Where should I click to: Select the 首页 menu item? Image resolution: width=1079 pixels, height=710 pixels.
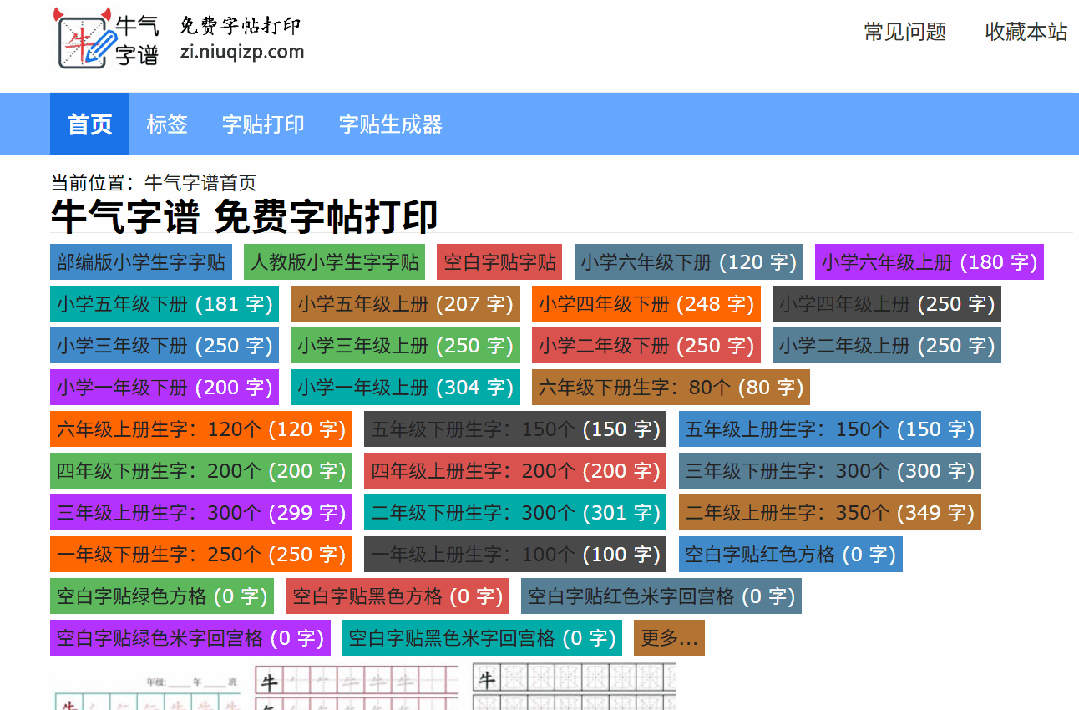tap(88, 124)
